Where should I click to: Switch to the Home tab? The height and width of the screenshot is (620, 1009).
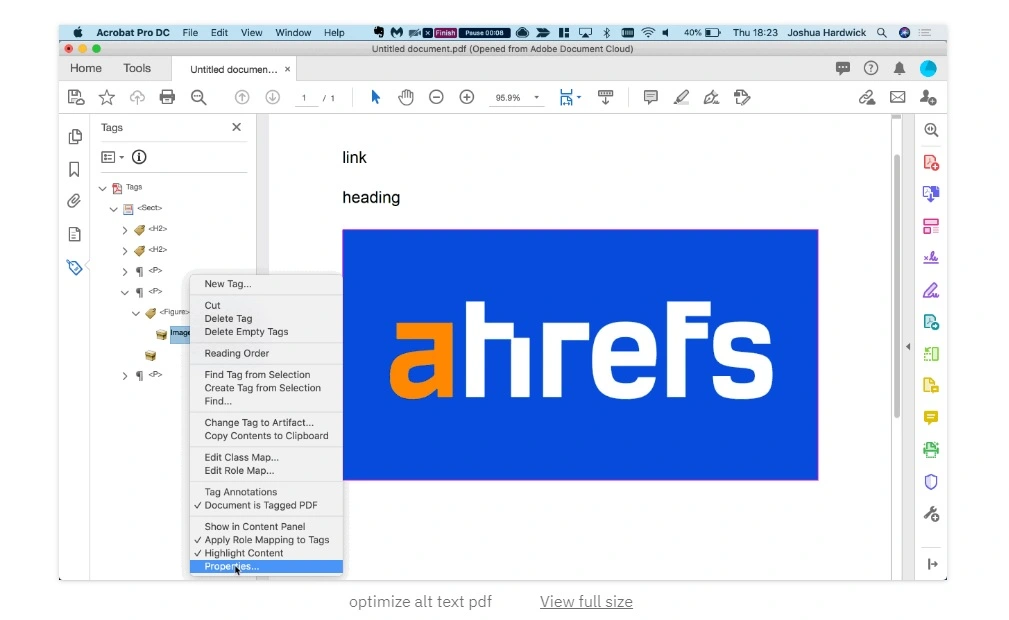coord(86,68)
